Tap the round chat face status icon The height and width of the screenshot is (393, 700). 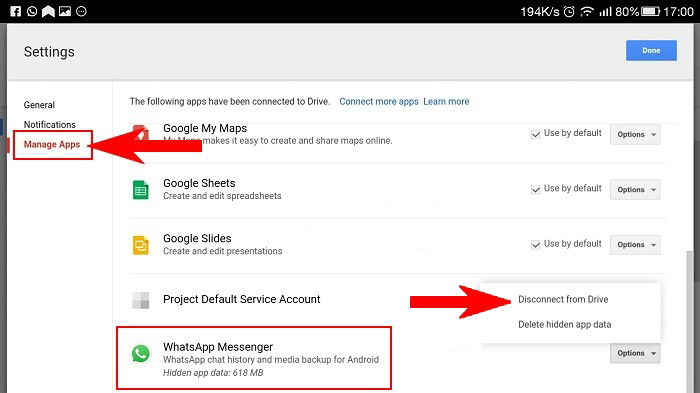[x=81, y=11]
